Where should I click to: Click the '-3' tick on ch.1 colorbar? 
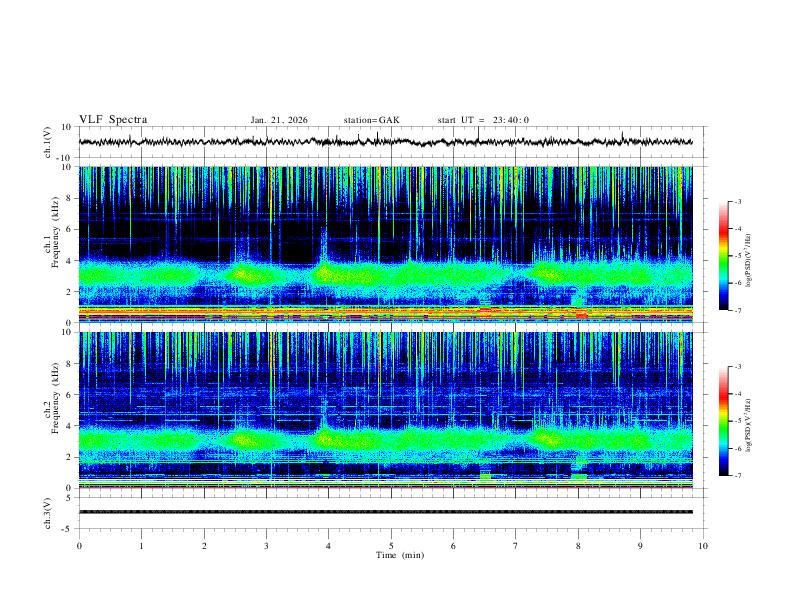(x=738, y=201)
